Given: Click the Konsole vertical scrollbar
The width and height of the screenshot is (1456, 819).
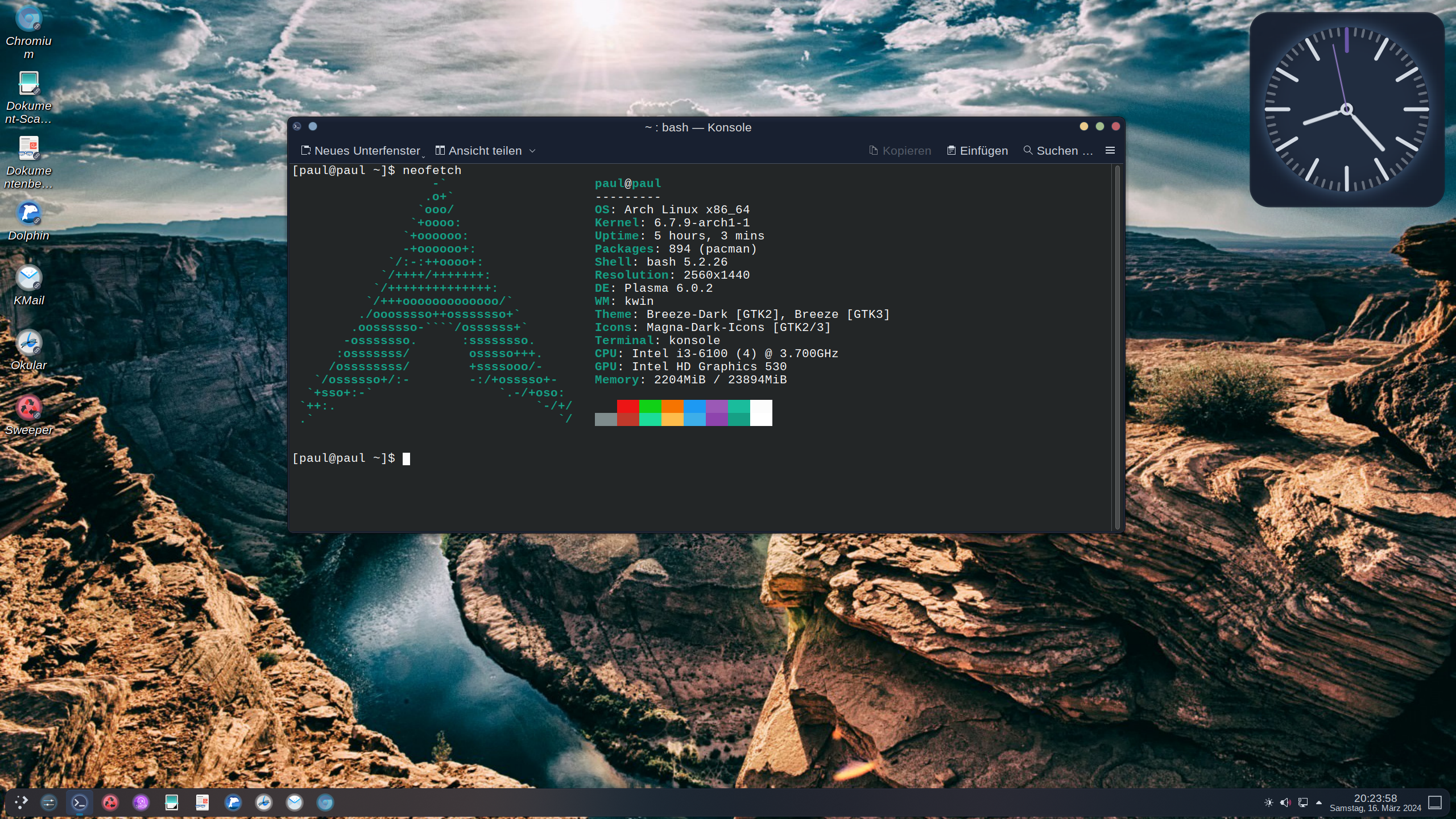Looking at the screenshot, I should pyautogui.click(x=1117, y=347).
